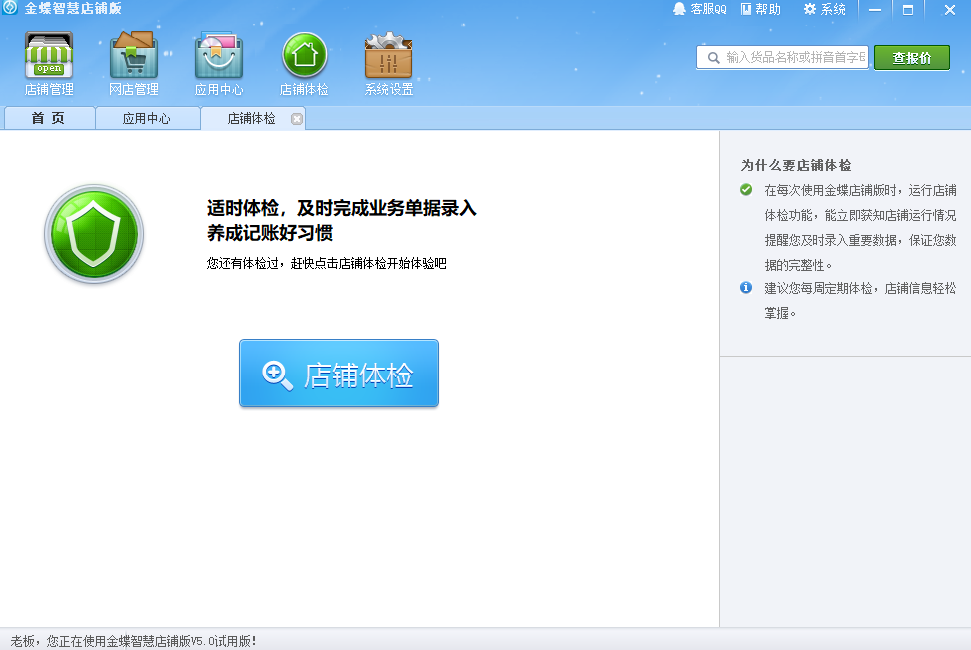Launch 应用中心 app center icon
The height and width of the screenshot is (650, 971).
tap(219, 63)
